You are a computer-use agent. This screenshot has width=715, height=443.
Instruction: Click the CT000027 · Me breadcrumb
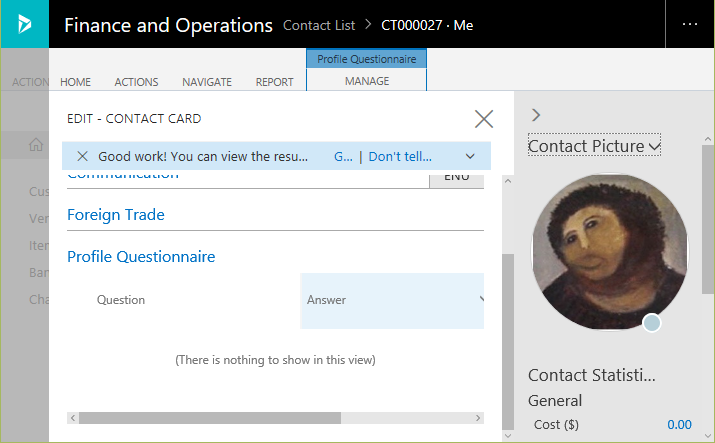click(x=427, y=25)
